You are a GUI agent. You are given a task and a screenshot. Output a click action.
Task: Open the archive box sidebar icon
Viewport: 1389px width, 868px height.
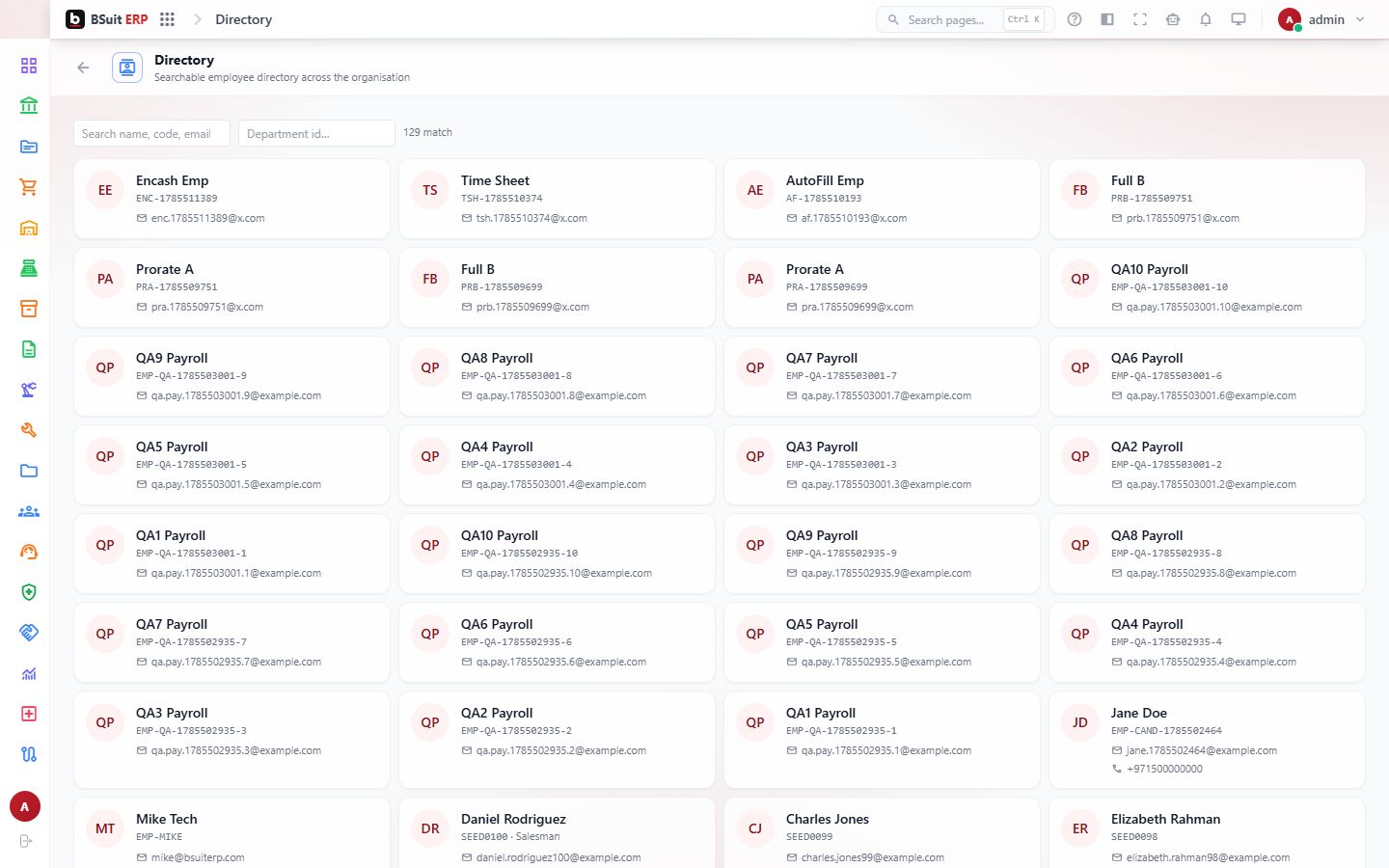pyautogui.click(x=29, y=309)
